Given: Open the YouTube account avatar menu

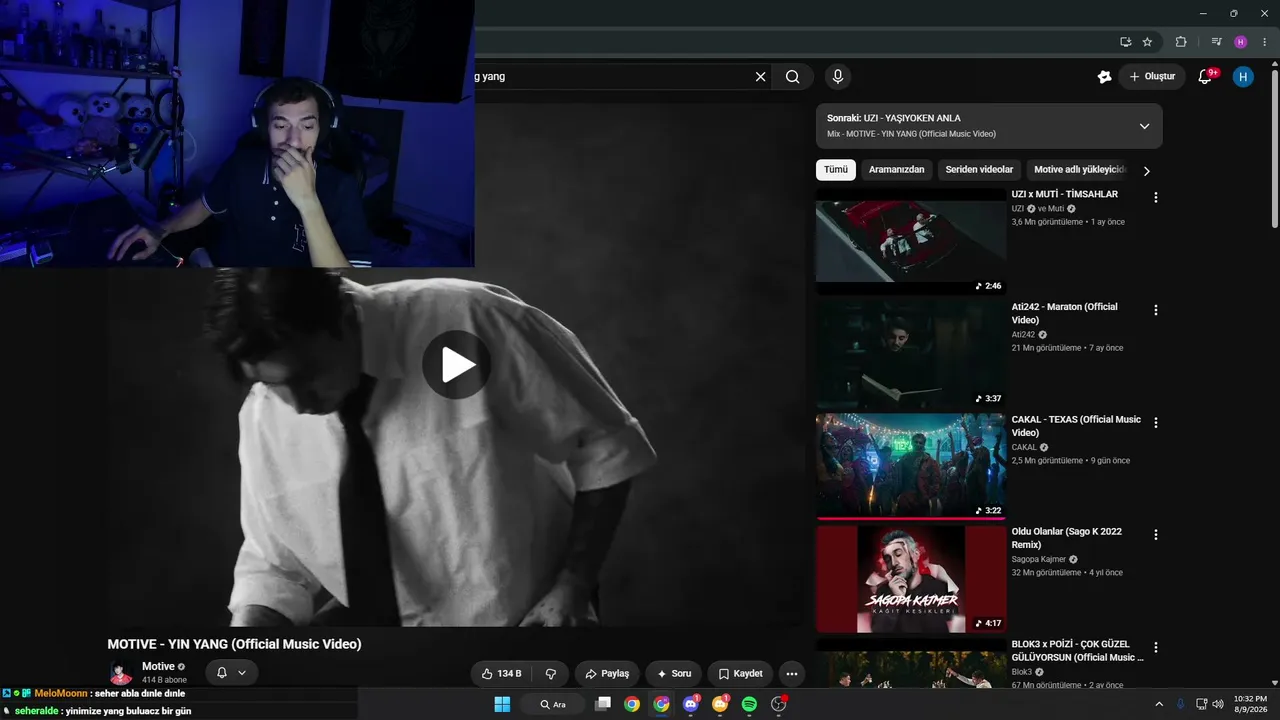Looking at the screenshot, I should [x=1243, y=77].
